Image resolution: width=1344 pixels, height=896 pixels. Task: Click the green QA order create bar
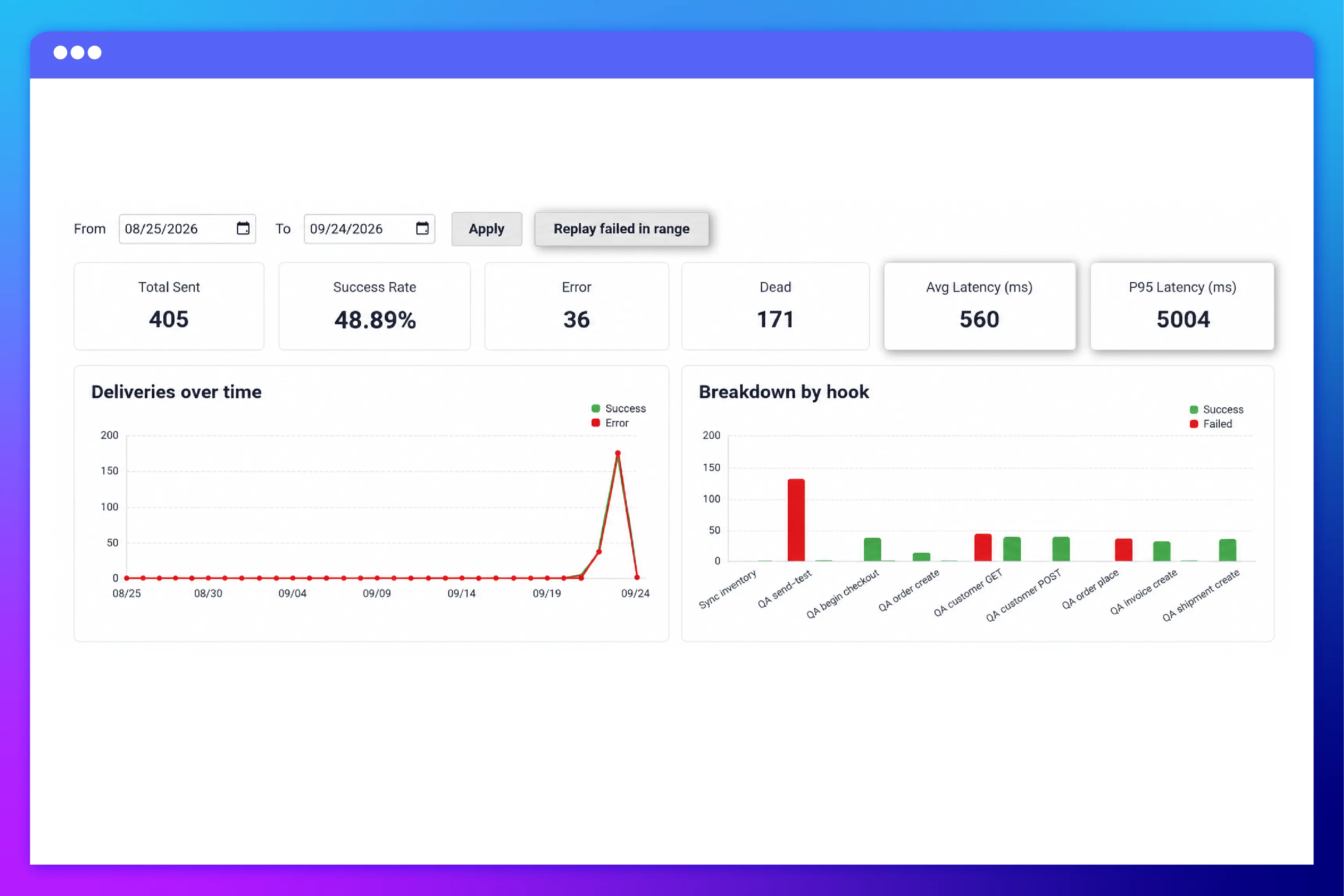[x=921, y=557]
